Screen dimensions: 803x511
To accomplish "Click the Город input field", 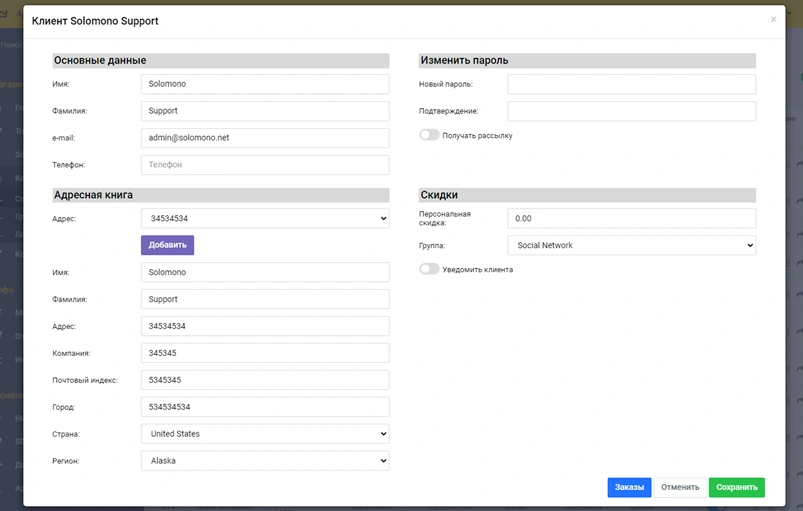I will pos(265,407).
